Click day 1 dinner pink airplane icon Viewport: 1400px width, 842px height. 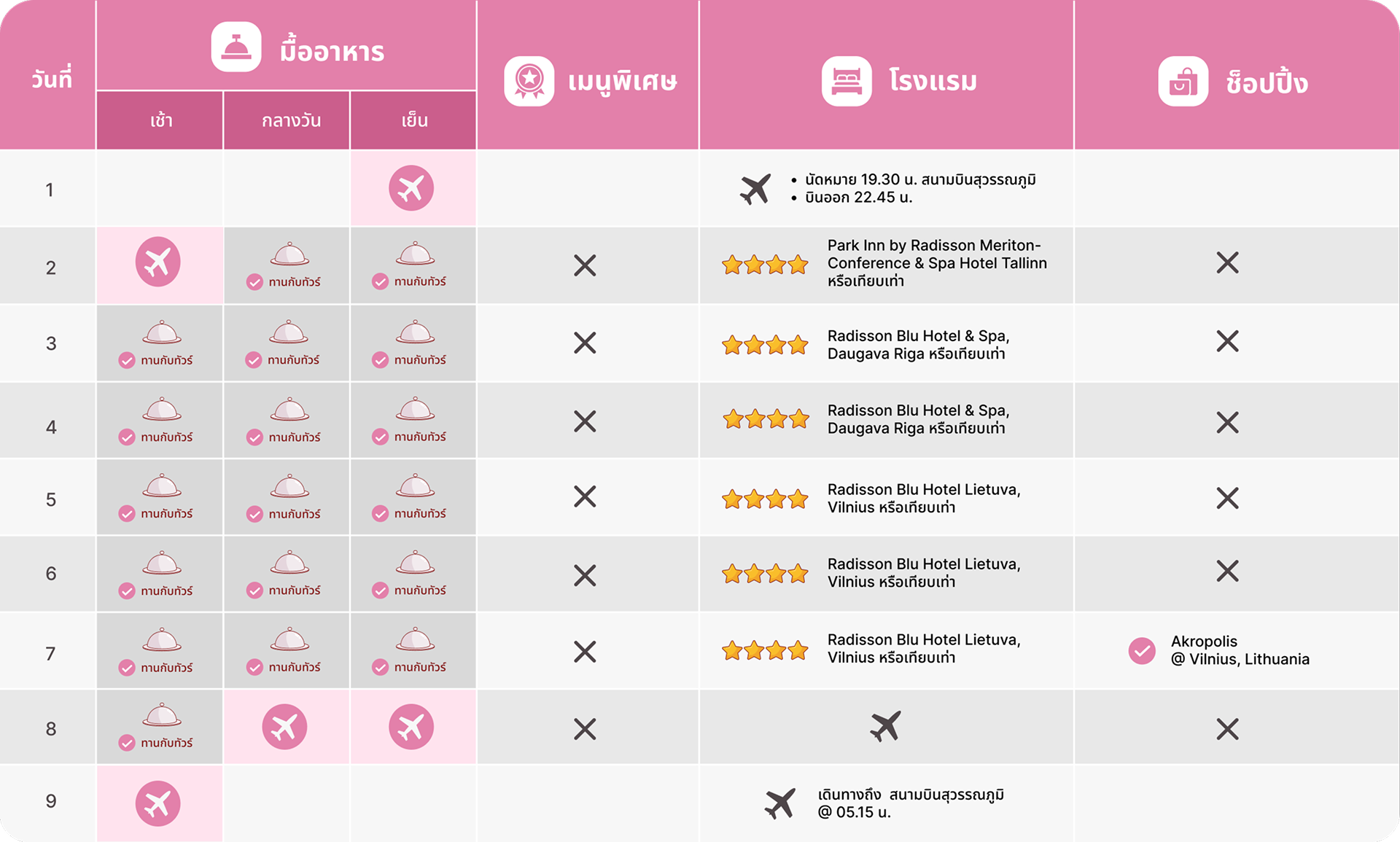(x=411, y=188)
